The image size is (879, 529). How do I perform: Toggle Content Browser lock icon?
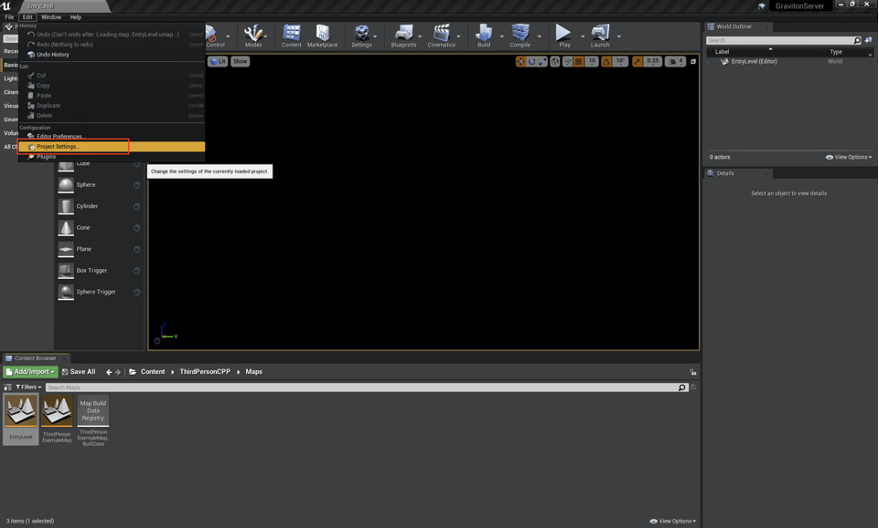tap(693, 372)
